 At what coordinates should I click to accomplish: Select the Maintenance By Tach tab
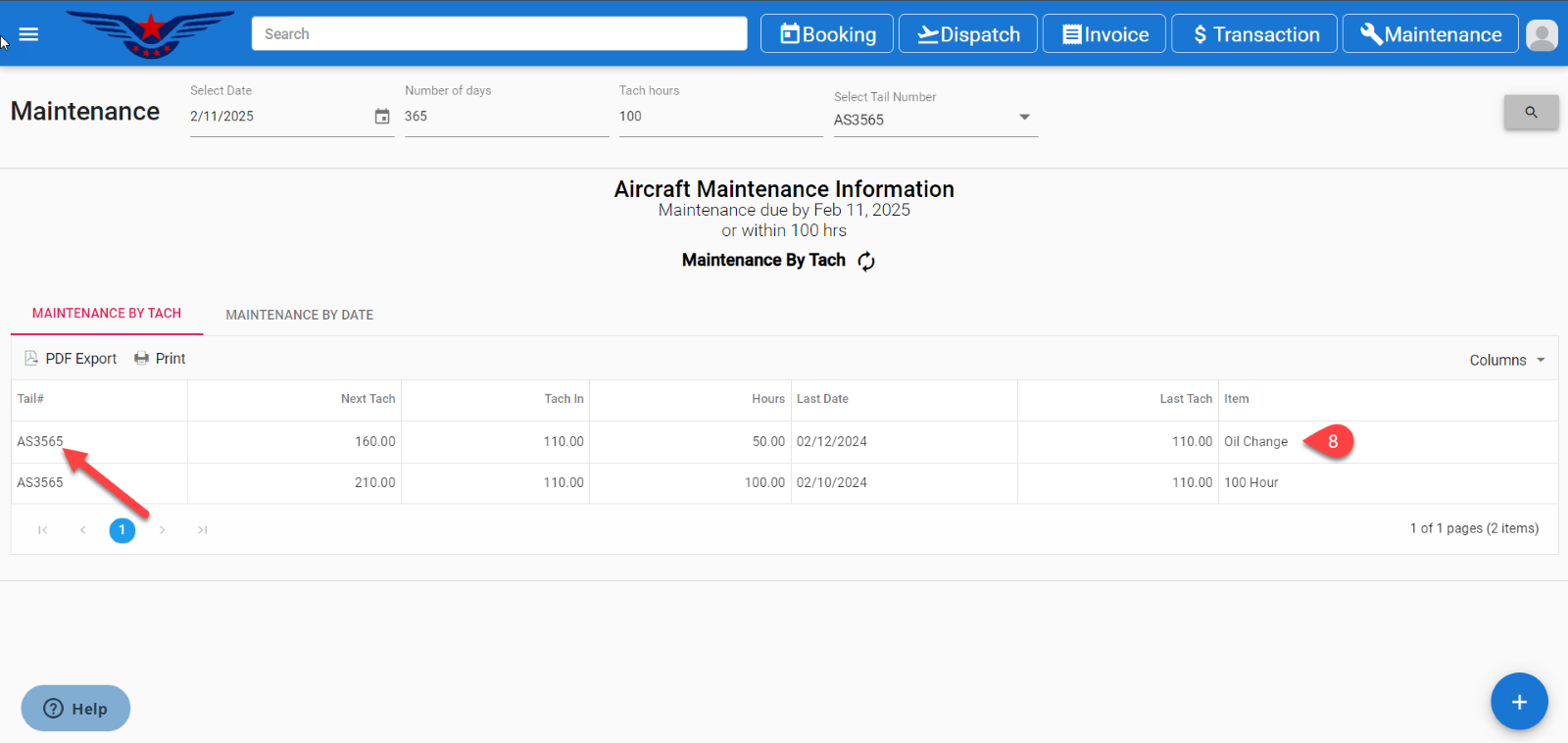[x=107, y=314]
